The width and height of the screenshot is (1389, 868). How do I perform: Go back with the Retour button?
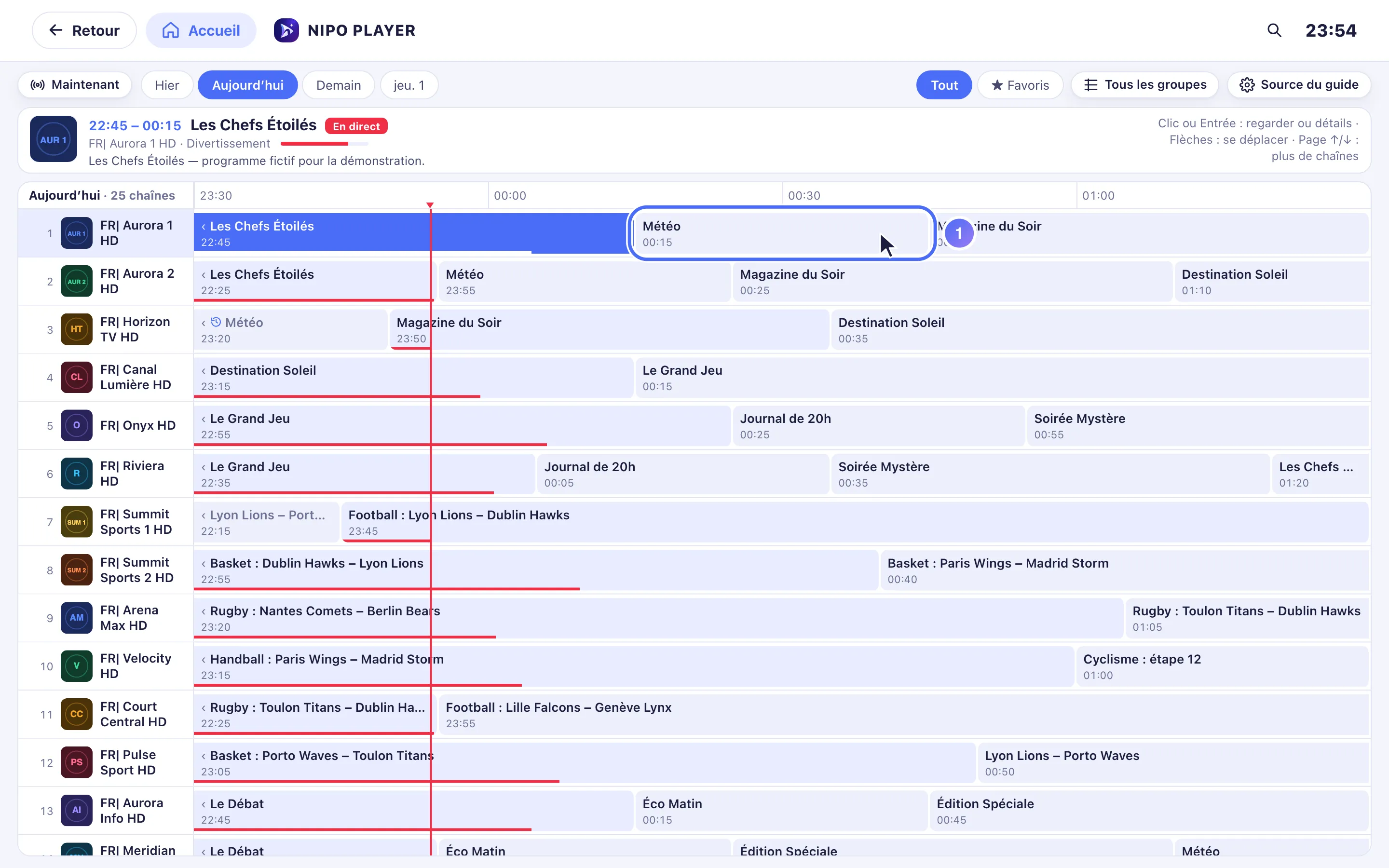[84, 30]
